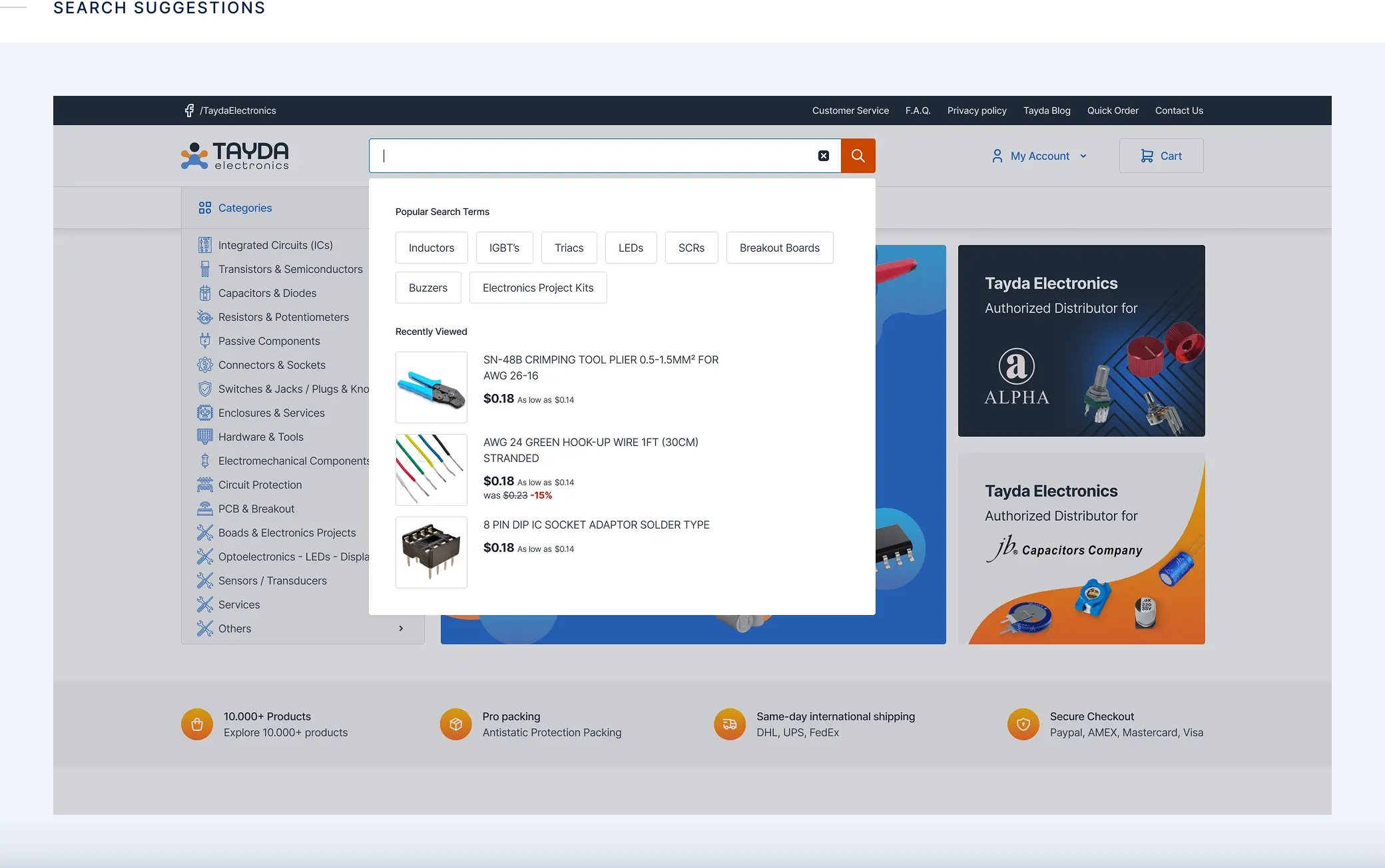Click the orange search magnifier button
The width and height of the screenshot is (1385, 868).
858,156
